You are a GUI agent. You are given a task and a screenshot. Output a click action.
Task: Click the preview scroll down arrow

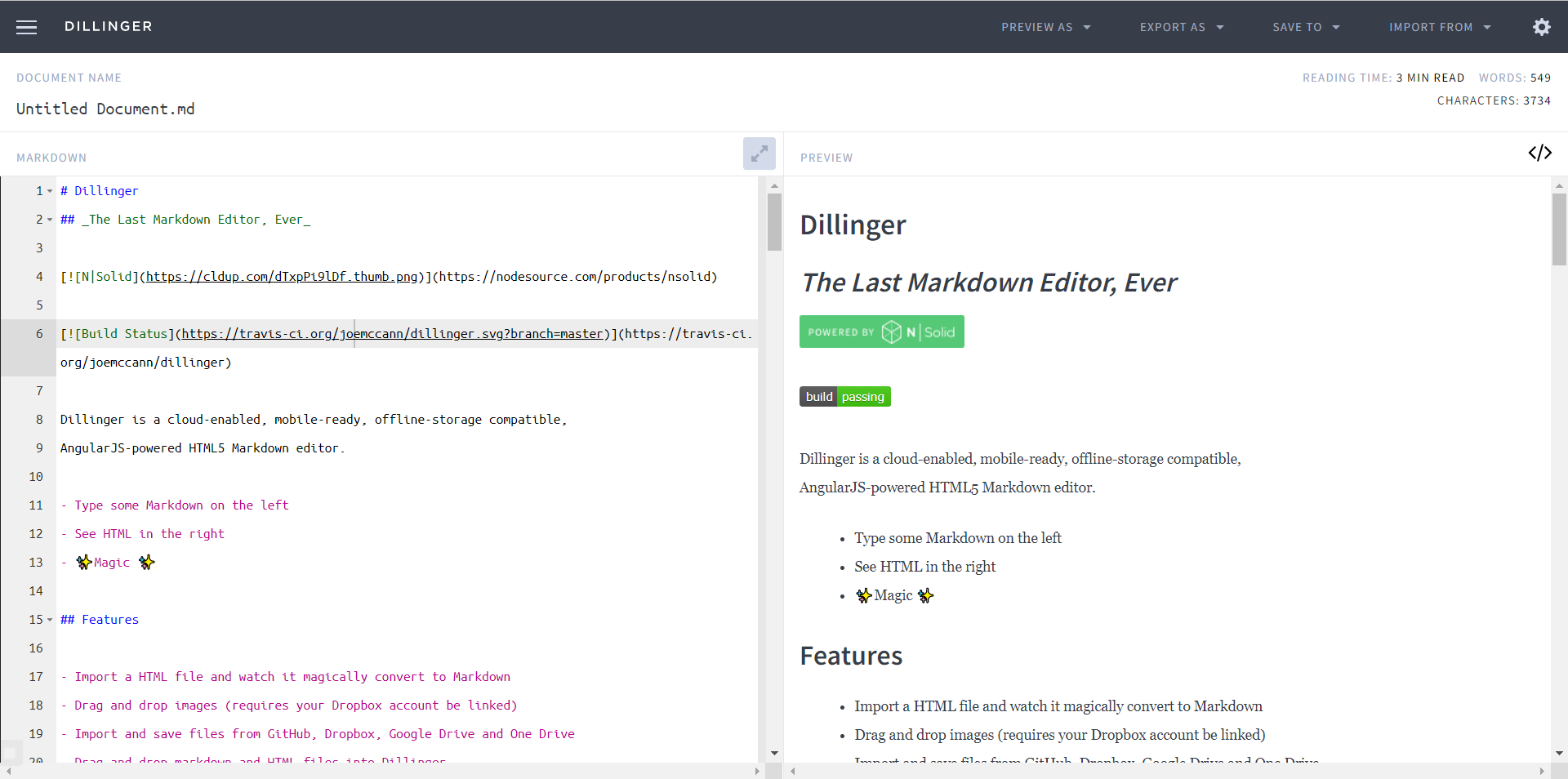(x=1559, y=753)
